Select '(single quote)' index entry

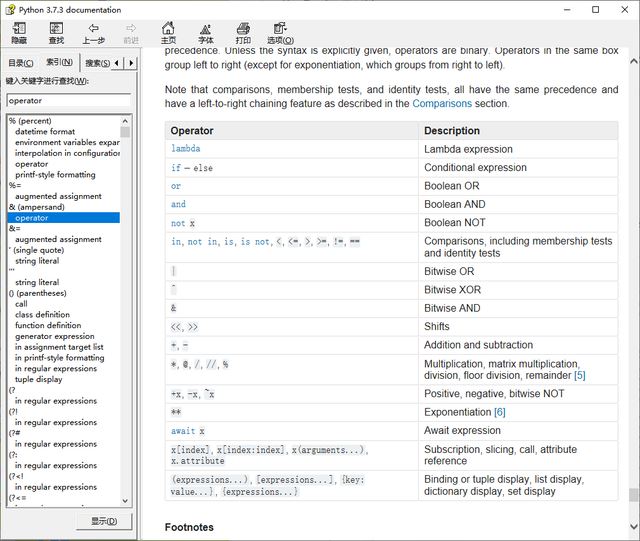point(36,250)
